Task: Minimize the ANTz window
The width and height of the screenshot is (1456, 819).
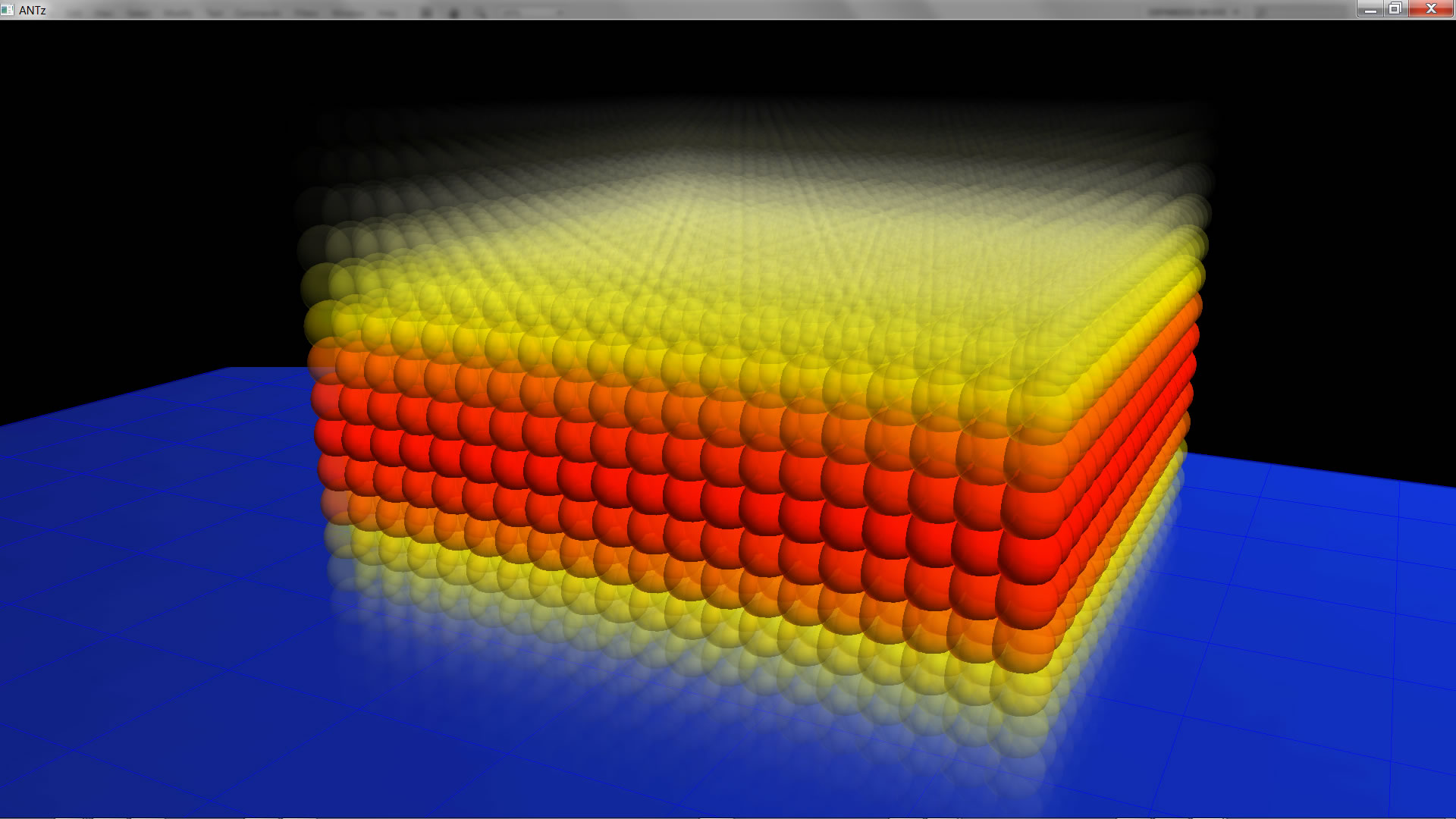Action: point(1370,9)
